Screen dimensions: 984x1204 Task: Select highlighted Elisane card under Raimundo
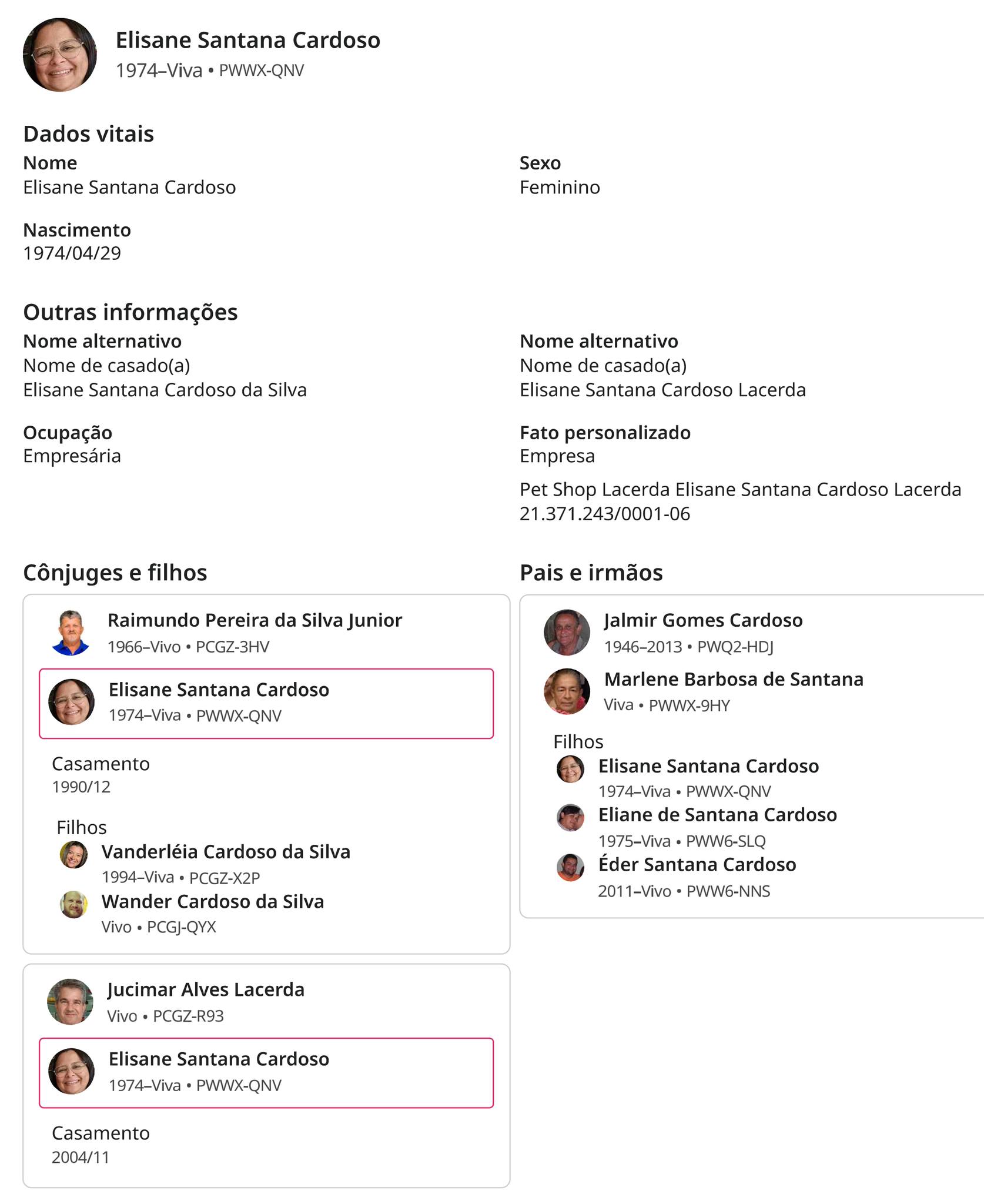click(266, 704)
